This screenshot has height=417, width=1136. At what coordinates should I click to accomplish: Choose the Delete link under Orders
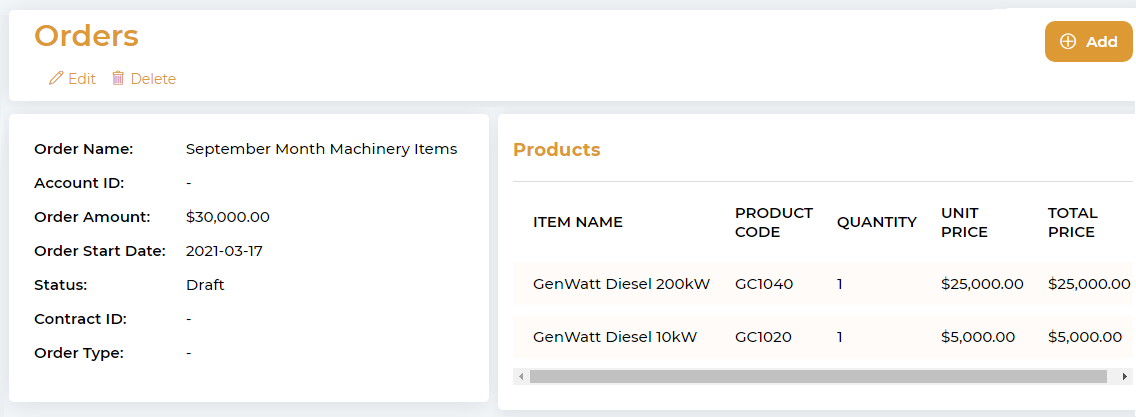tap(153, 79)
